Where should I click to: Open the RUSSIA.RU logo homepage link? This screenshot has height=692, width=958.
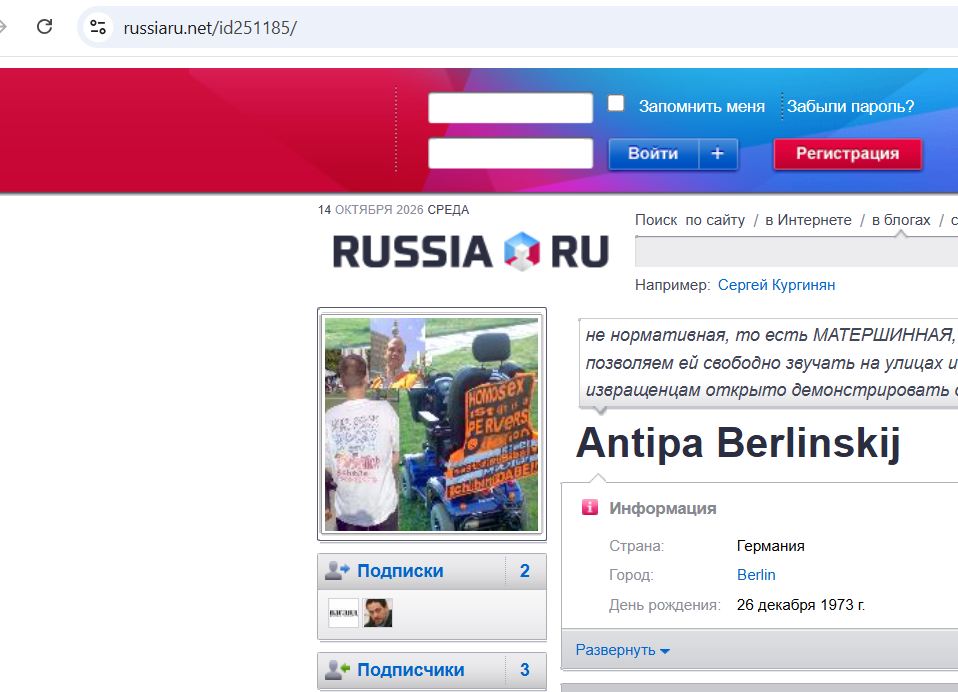(x=470, y=251)
